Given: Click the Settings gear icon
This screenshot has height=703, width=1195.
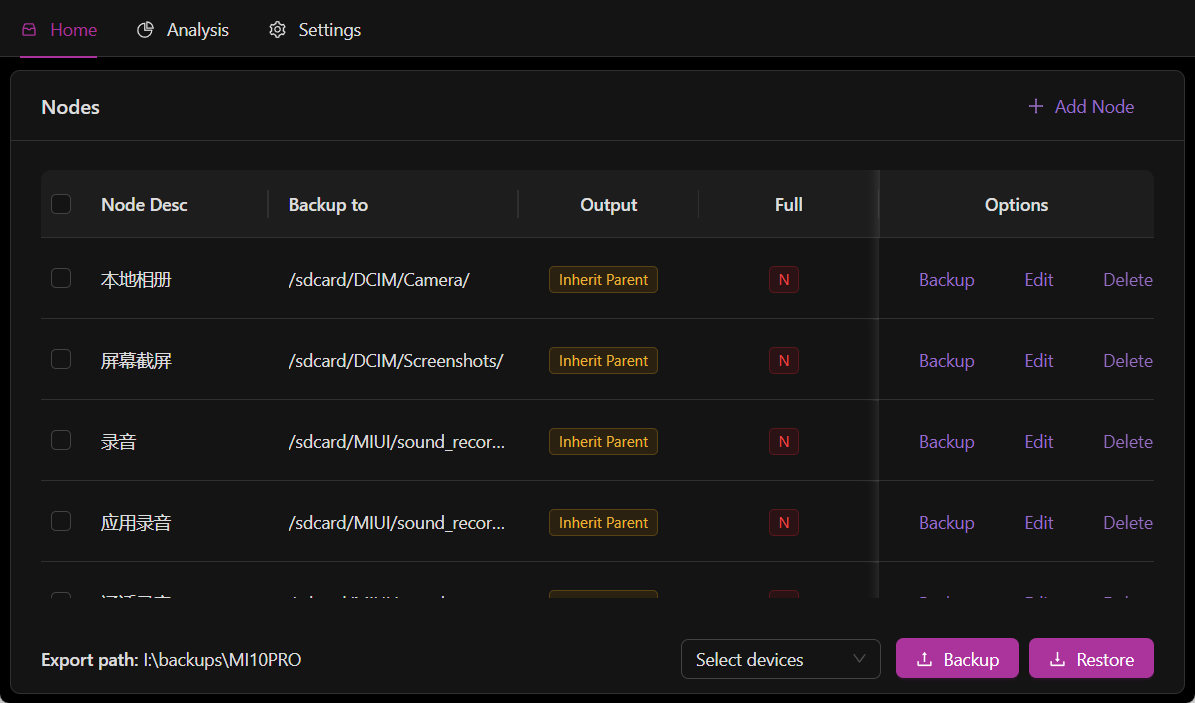Looking at the screenshot, I should [x=277, y=30].
